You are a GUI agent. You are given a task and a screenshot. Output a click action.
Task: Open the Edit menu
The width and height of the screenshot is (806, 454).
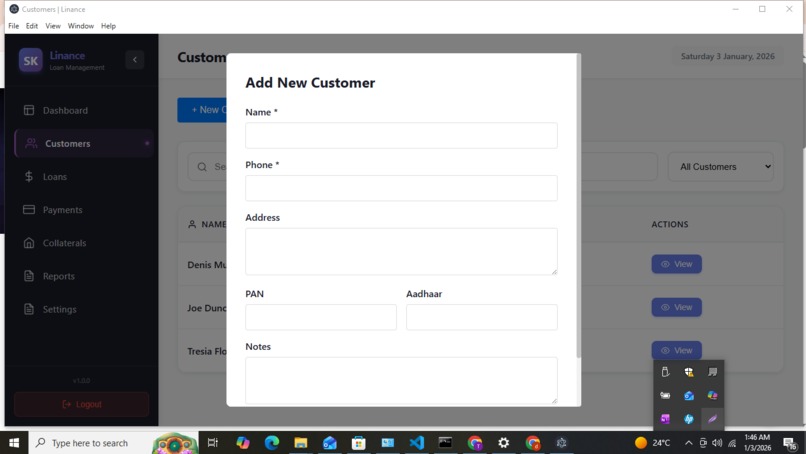[32, 26]
